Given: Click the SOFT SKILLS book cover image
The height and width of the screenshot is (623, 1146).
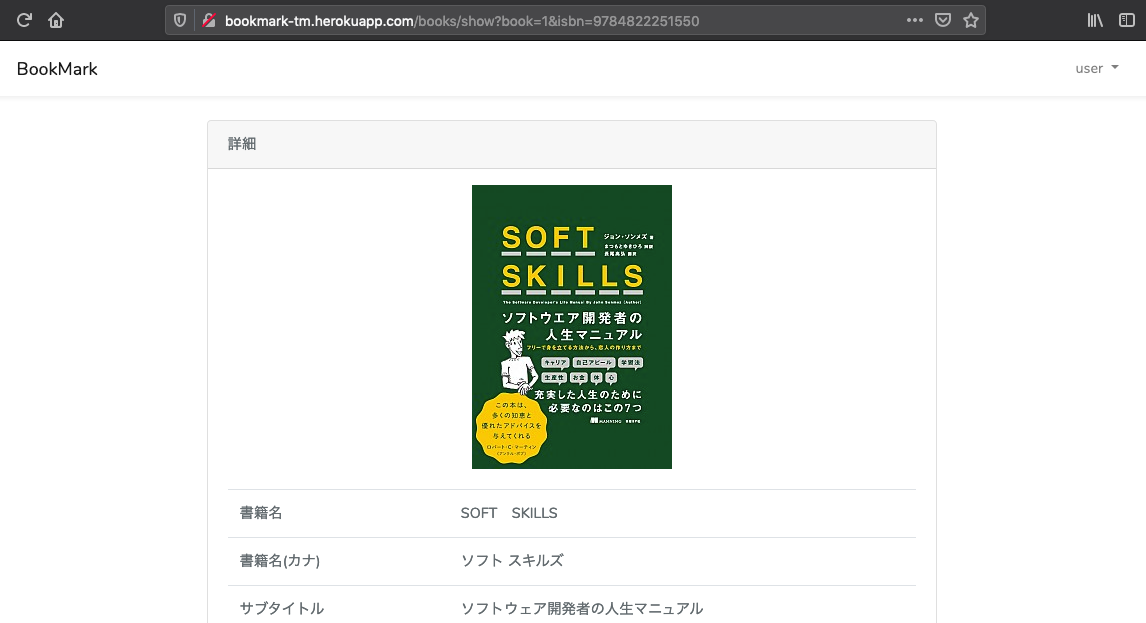Looking at the screenshot, I should click(572, 327).
